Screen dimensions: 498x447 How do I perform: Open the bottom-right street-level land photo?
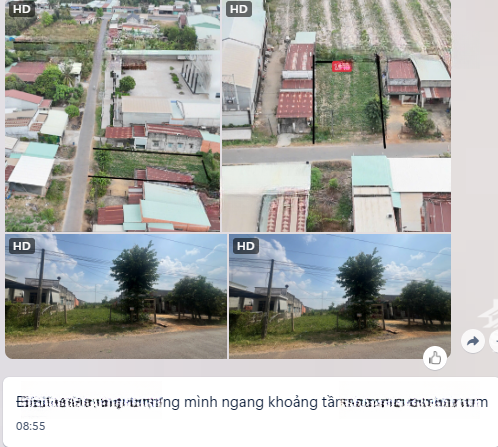tap(340, 296)
